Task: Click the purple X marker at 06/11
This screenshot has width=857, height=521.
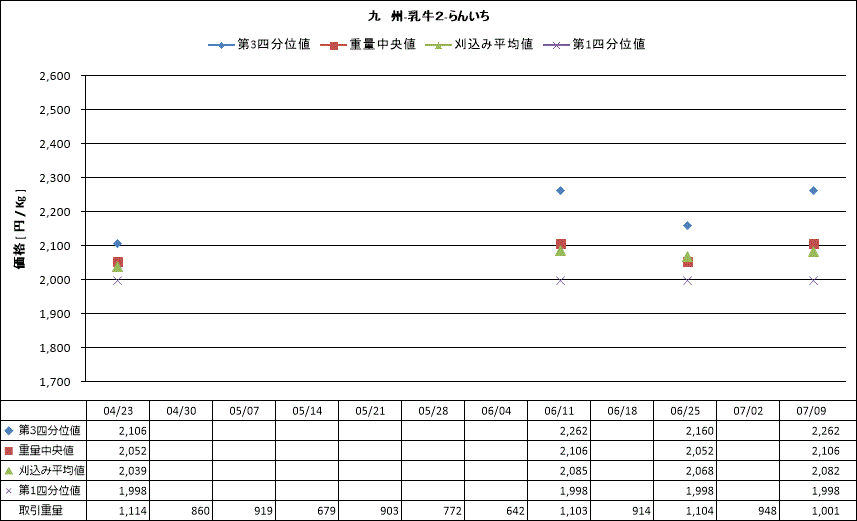Action: (x=560, y=280)
